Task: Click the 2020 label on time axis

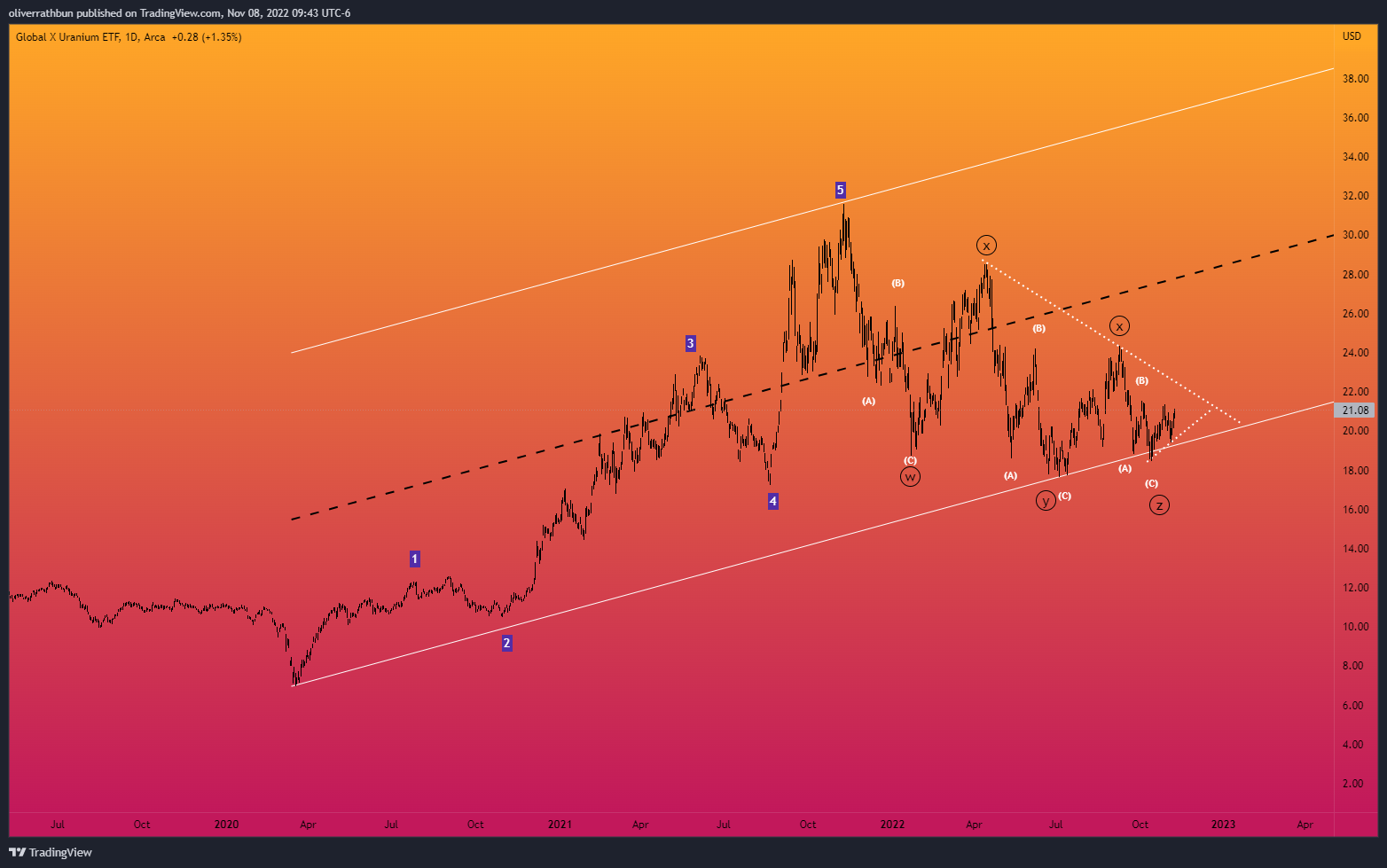Action: pos(227,825)
